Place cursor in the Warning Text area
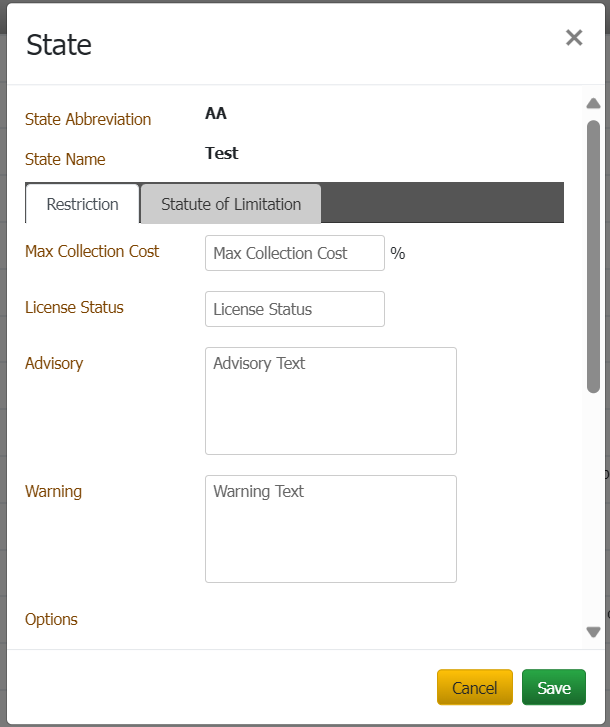 coord(330,529)
